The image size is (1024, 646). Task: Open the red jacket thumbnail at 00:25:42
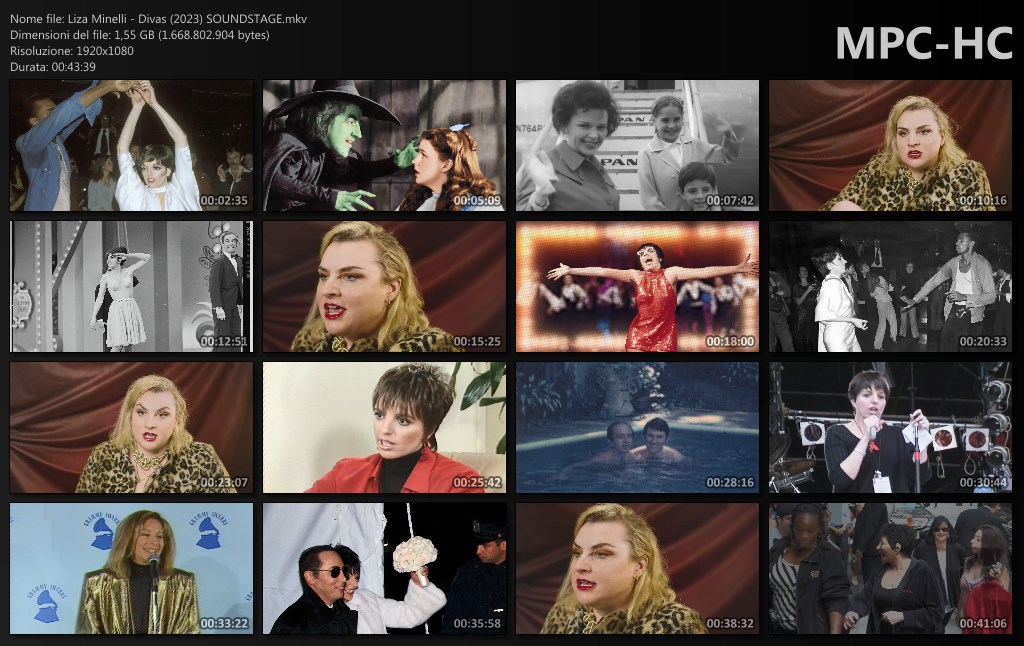(384, 428)
